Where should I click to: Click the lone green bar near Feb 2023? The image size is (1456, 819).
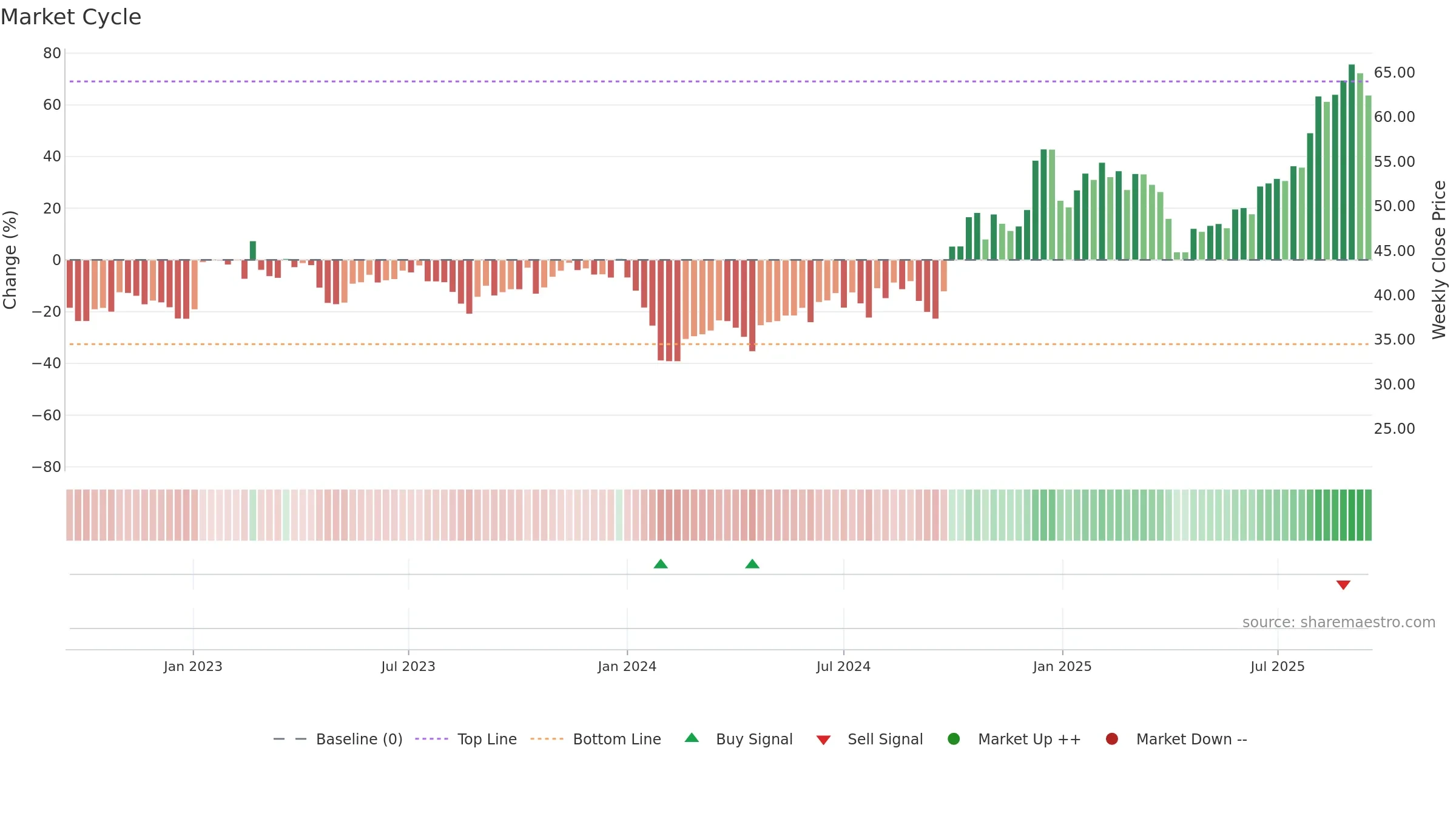[x=253, y=251]
